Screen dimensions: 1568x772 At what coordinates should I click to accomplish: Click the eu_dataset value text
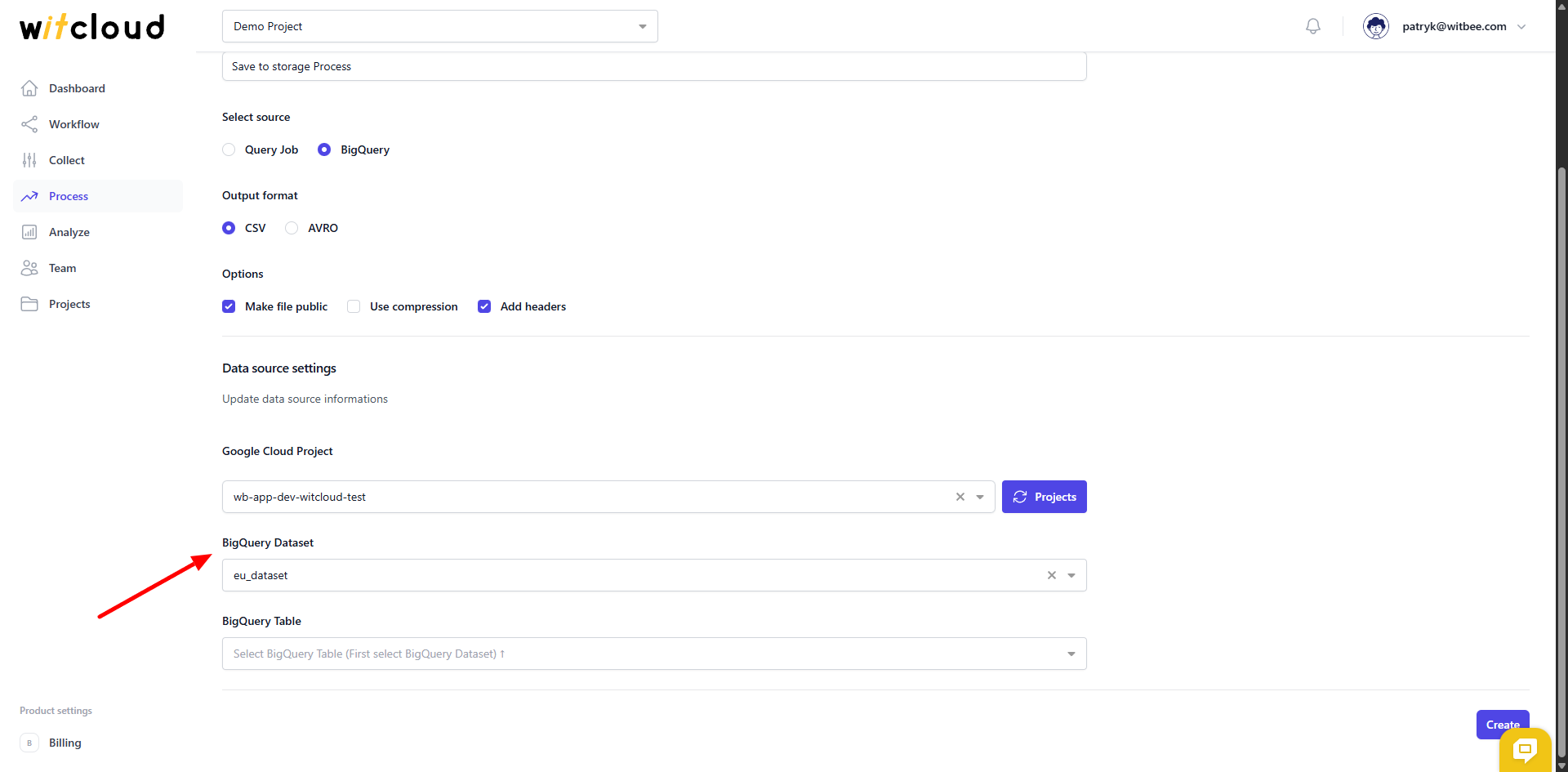(261, 575)
